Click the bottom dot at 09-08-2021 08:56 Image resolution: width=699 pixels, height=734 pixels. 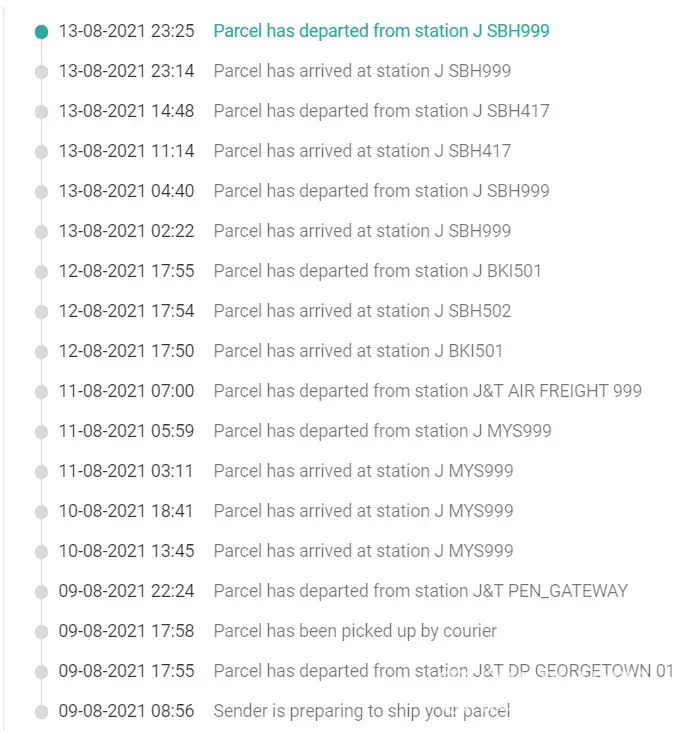41,712
